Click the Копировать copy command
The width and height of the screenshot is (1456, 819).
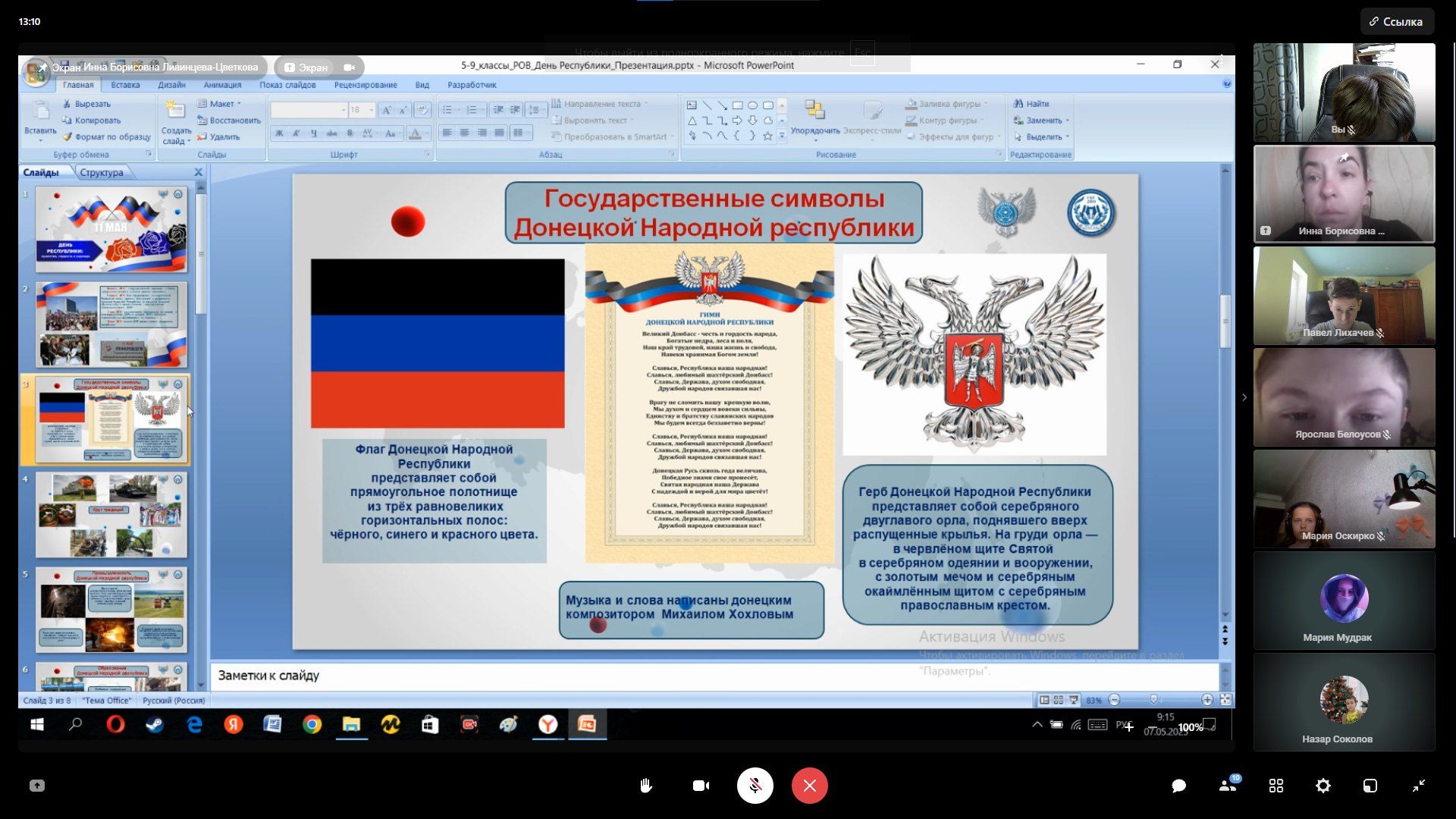[91, 121]
